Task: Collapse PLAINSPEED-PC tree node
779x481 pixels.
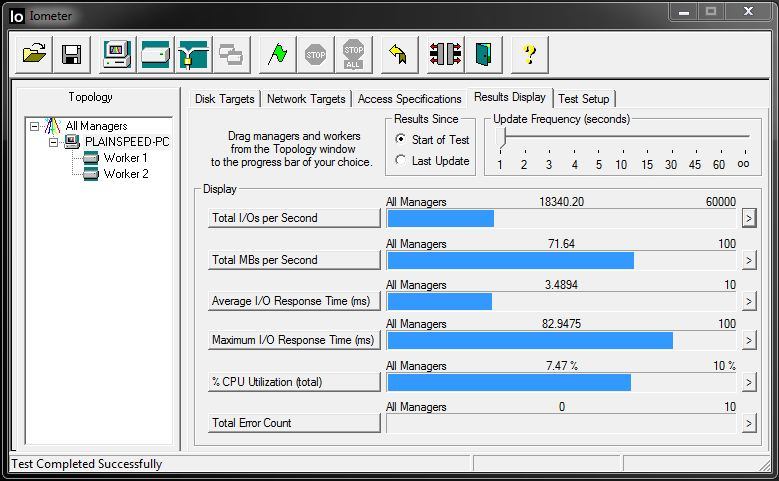Action: click(x=53, y=142)
